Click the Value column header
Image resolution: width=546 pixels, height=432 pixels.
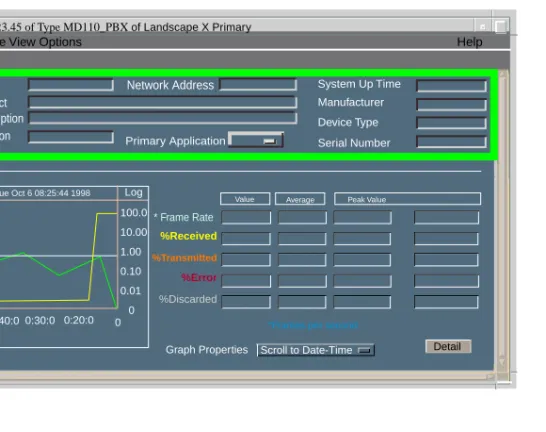[x=245, y=199]
